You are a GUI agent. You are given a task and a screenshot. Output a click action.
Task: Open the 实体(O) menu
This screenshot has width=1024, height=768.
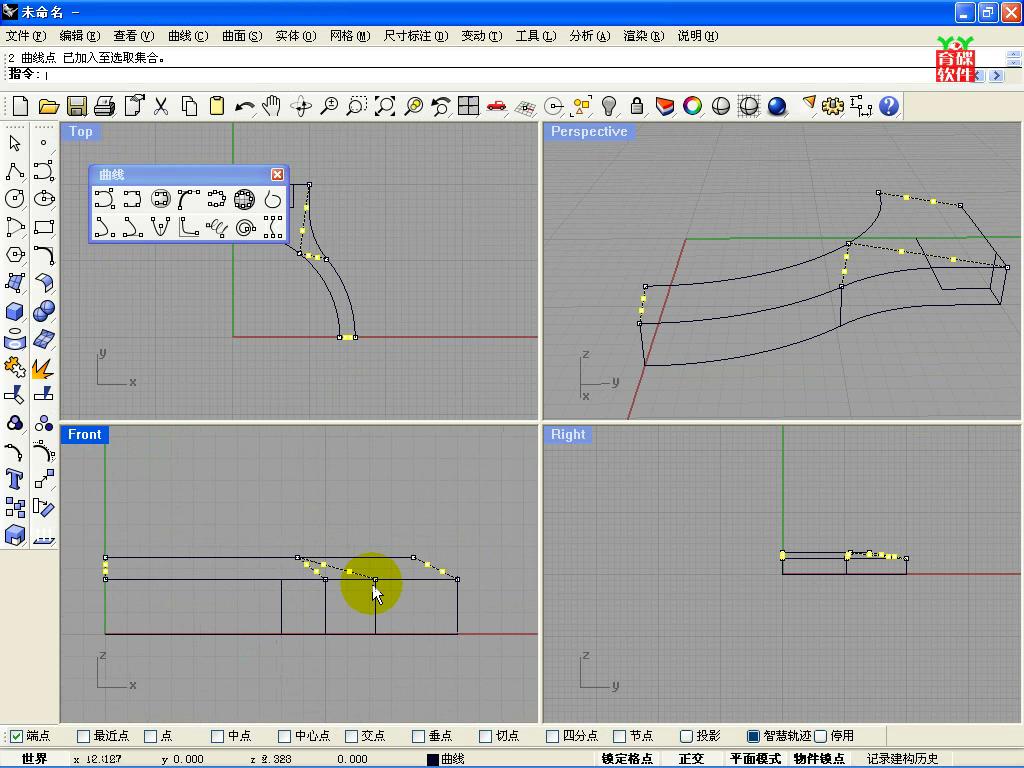[296, 36]
